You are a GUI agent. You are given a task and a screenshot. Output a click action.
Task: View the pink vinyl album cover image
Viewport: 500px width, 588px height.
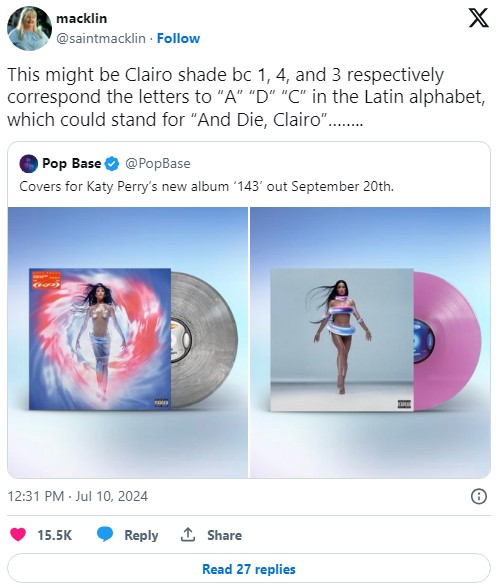[x=370, y=343]
